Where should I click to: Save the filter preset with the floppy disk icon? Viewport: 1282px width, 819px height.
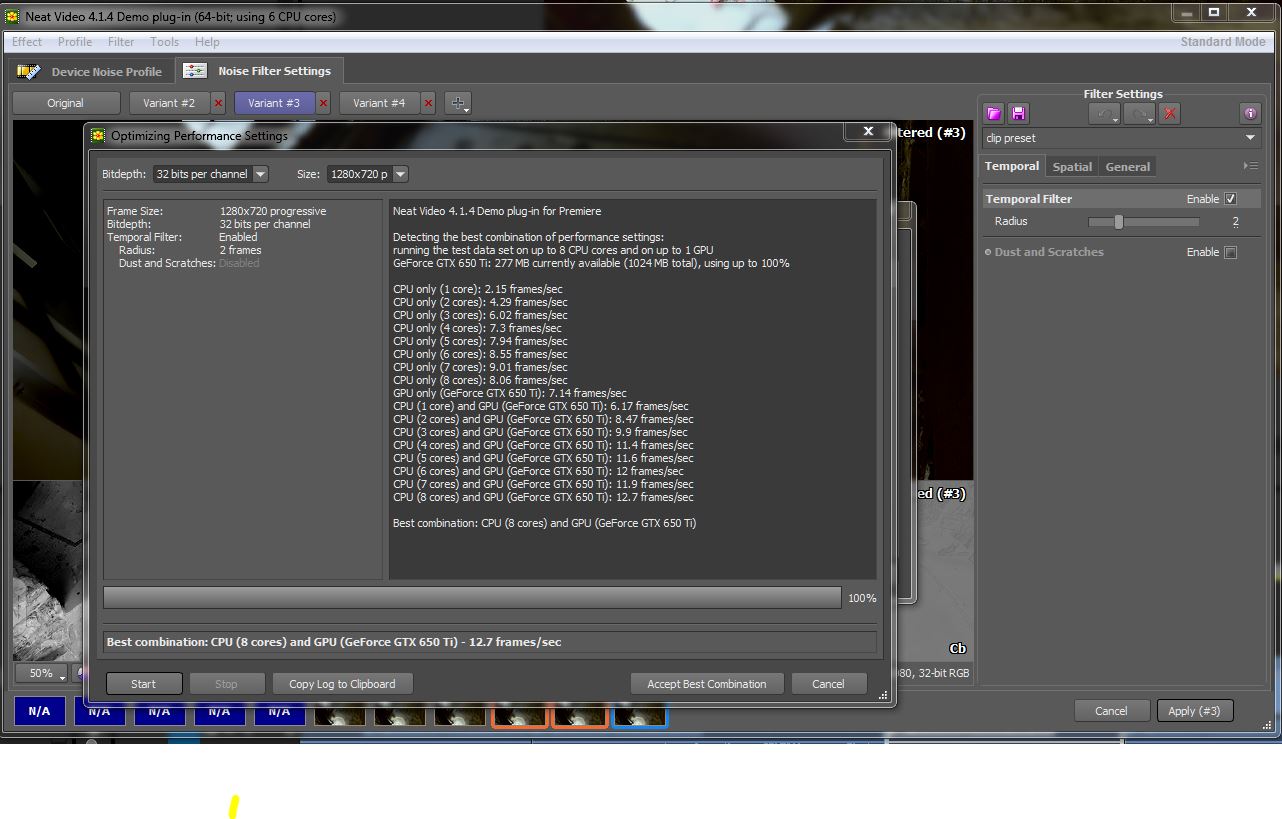1017,114
